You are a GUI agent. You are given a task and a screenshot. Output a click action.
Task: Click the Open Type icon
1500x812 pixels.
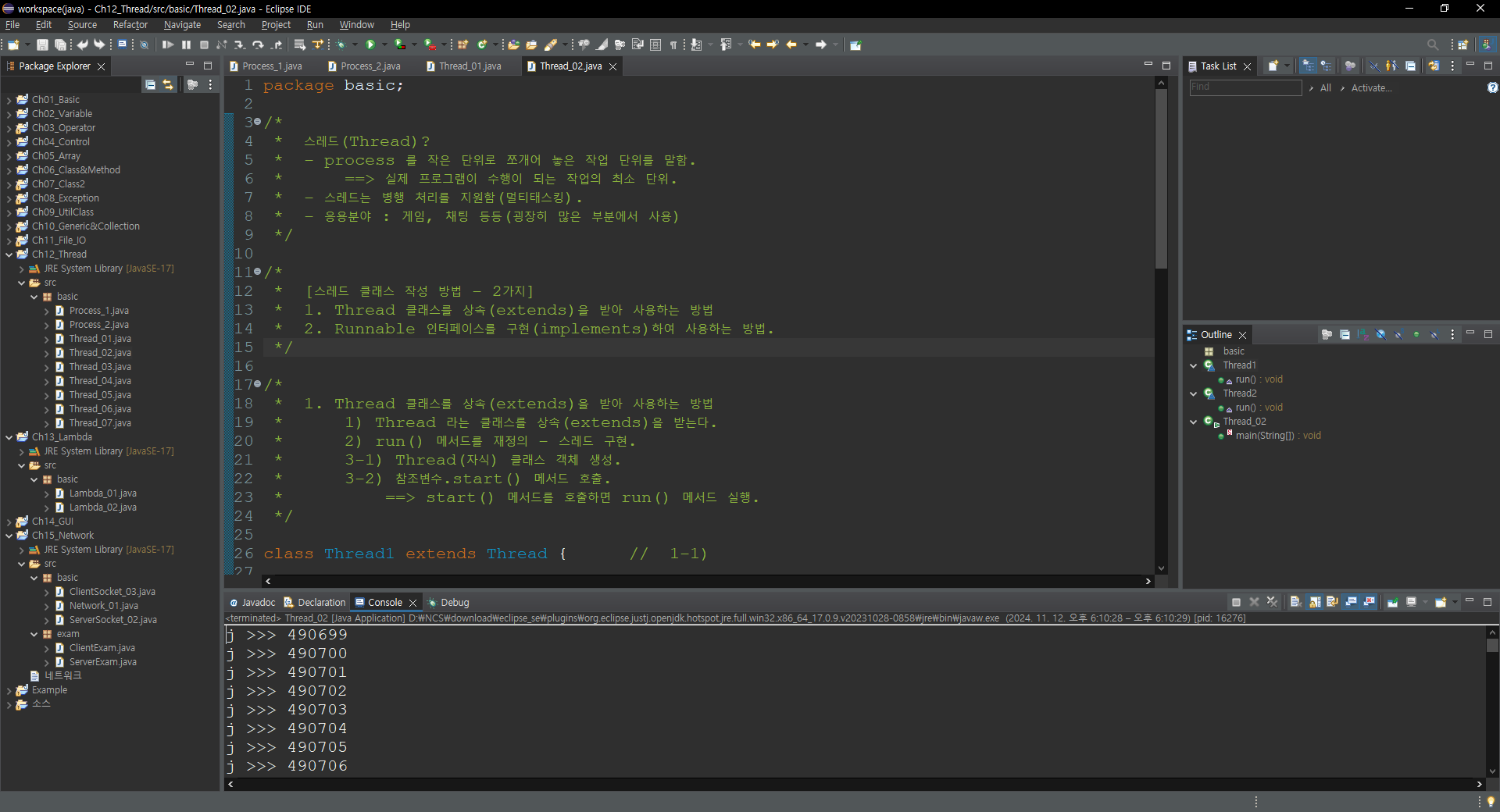[x=513, y=45]
